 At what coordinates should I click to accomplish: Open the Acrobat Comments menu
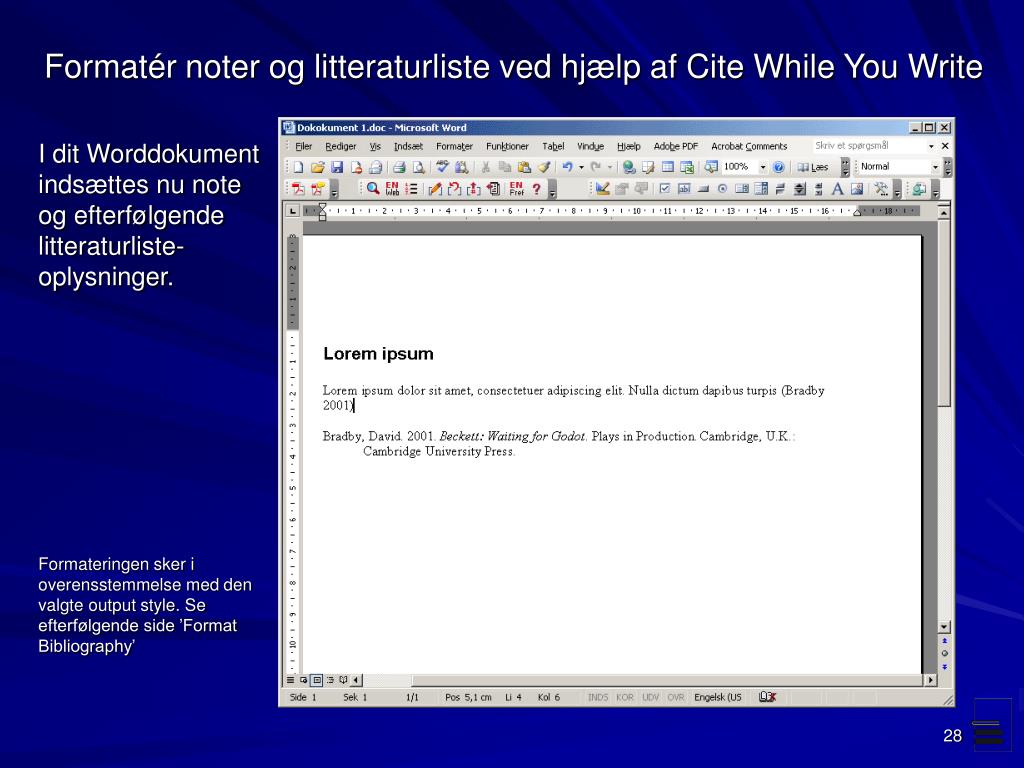point(749,146)
